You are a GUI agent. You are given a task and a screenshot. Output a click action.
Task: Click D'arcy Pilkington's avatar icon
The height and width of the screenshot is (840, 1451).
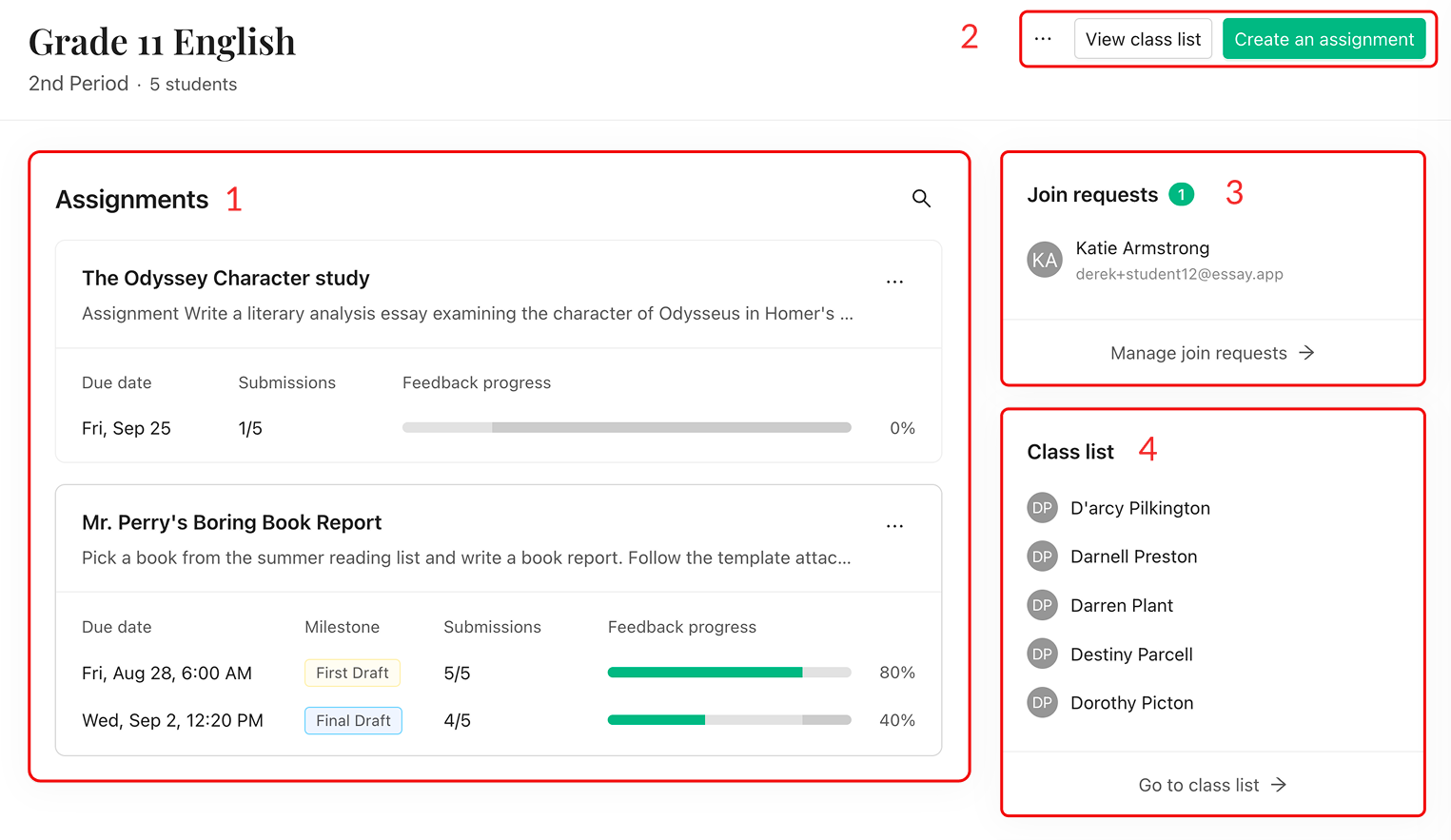click(1043, 508)
